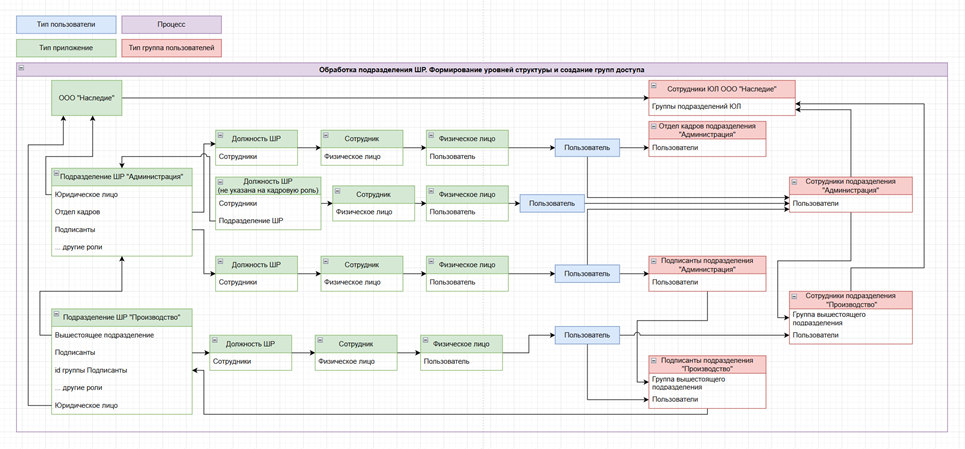The height and width of the screenshot is (449, 965).
Task: Collapse the Подписанты подразделения "Производство" group
Action: pos(654,360)
